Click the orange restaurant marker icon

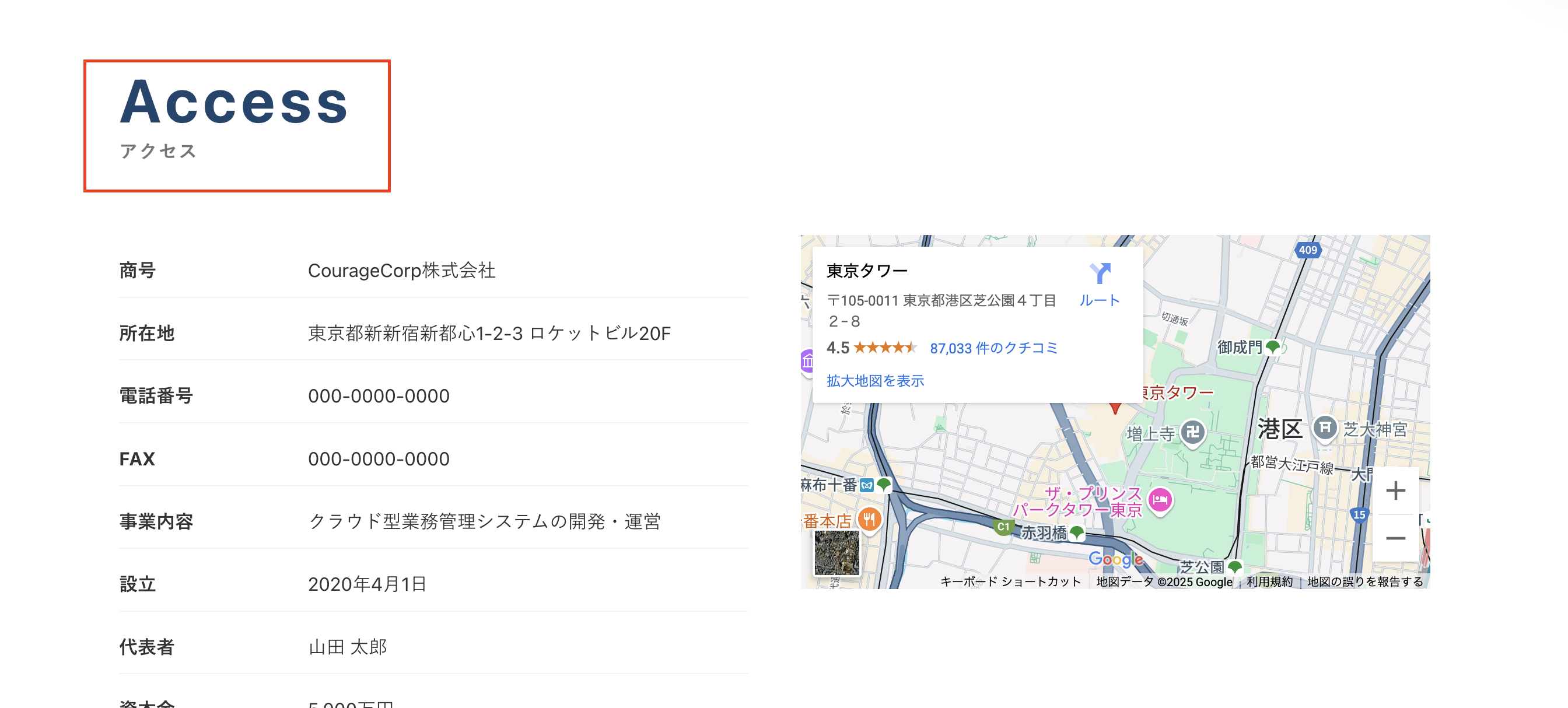click(869, 519)
